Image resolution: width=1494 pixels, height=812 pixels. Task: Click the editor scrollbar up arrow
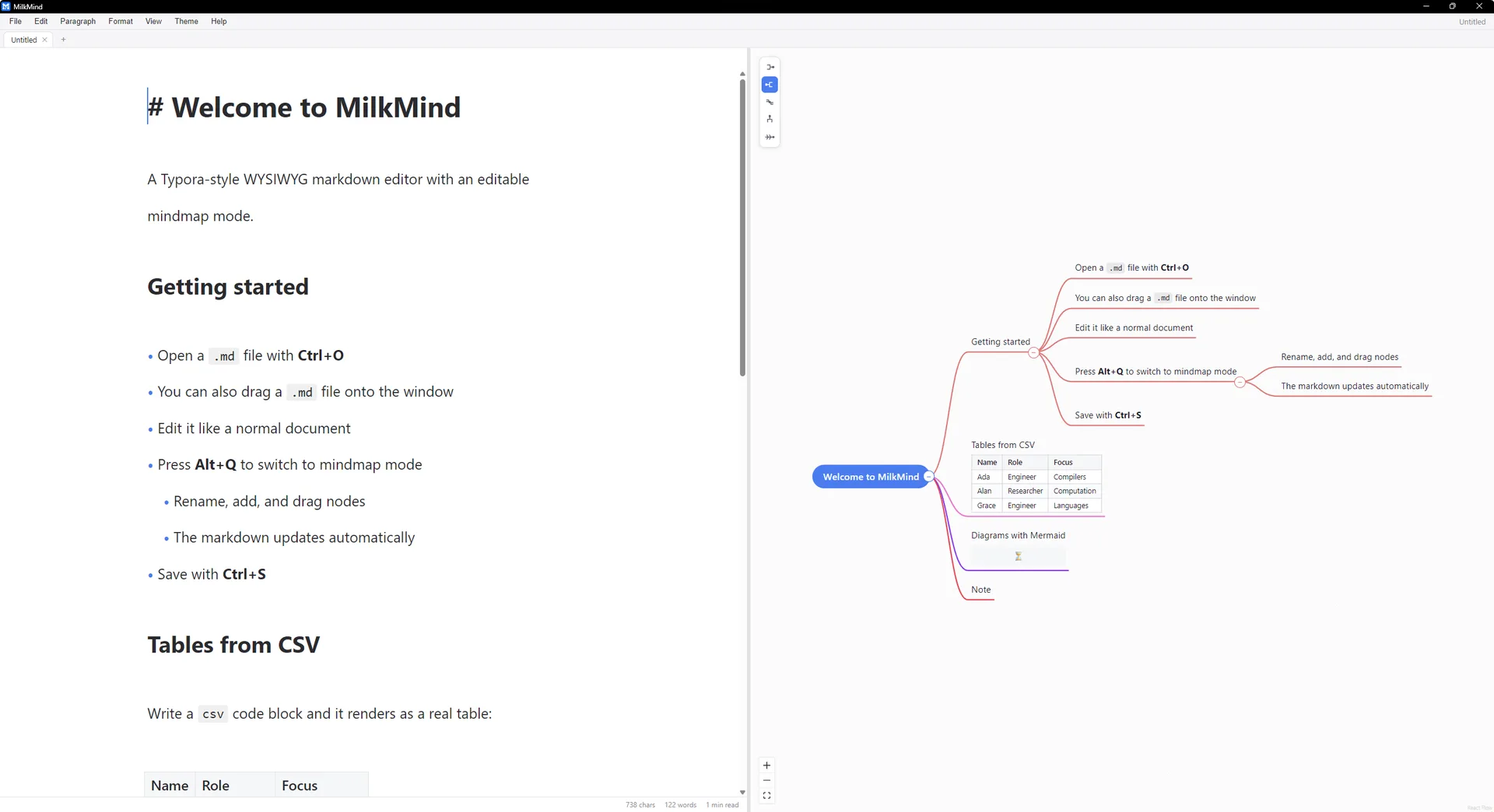click(742, 74)
